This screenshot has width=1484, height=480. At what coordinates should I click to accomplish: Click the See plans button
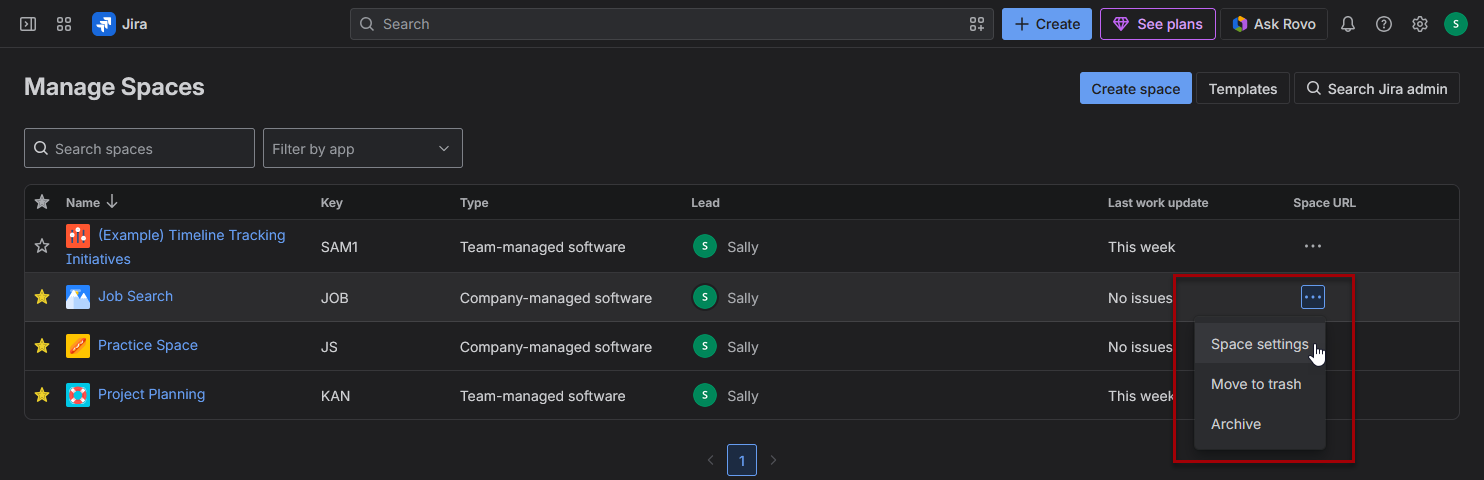(x=1158, y=24)
